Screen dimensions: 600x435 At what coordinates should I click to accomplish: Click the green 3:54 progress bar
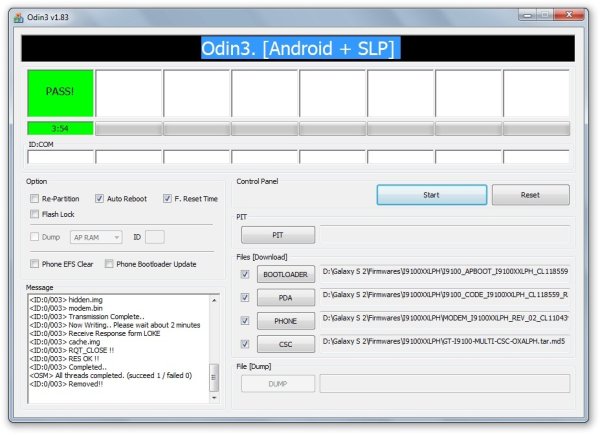pyautogui.click(x=60, y=129)
